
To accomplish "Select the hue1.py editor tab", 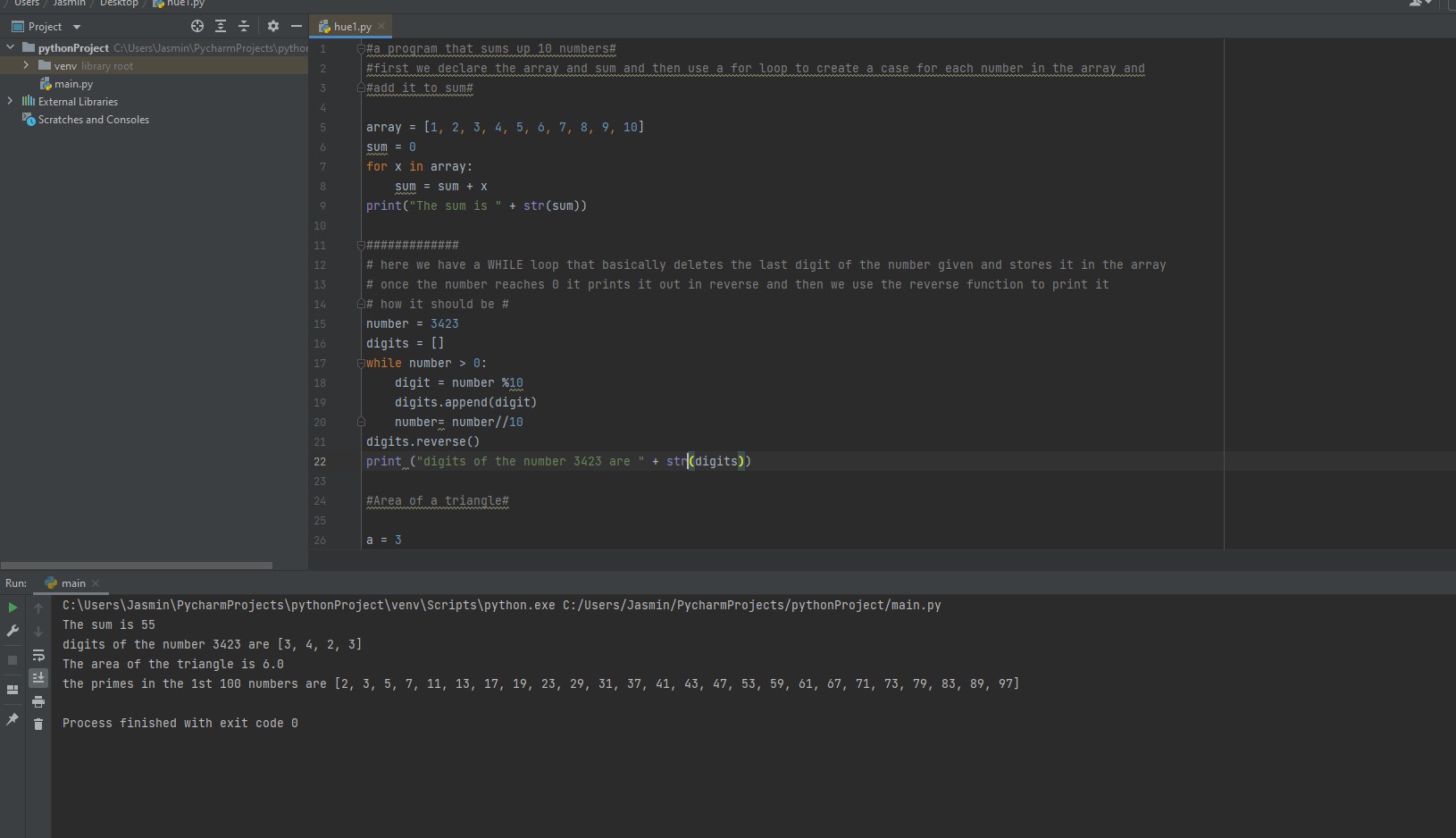I will [352, 27].
